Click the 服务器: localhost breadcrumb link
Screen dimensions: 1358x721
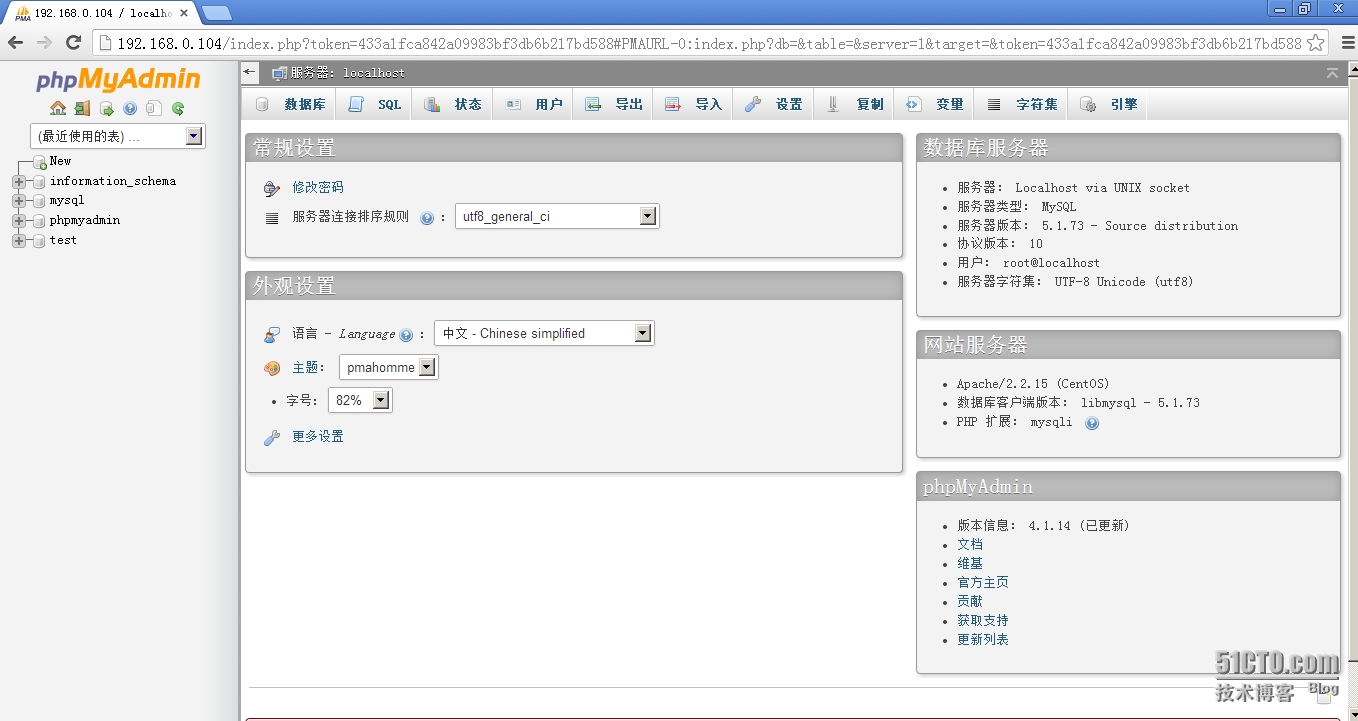pyautogui.click(x=348, y=73)
